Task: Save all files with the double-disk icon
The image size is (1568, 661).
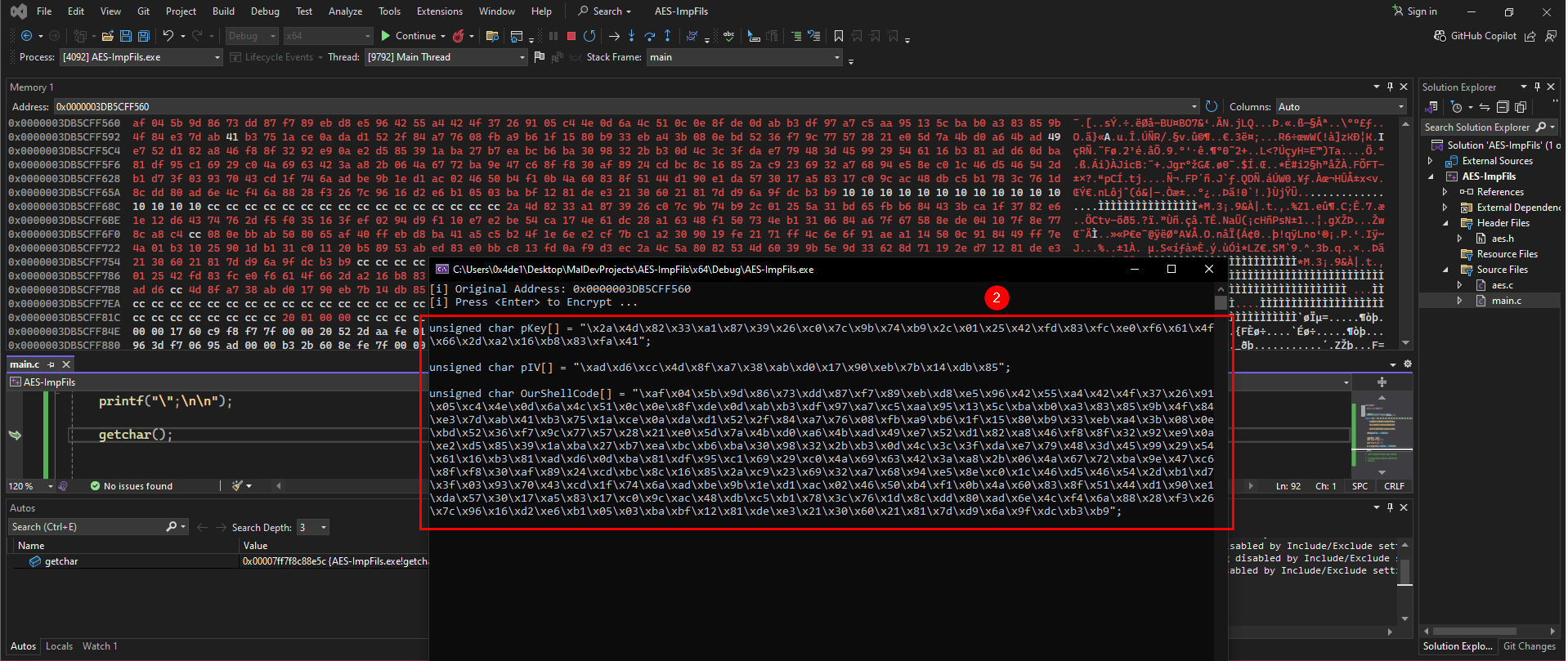Action: [x=144, y=36]
